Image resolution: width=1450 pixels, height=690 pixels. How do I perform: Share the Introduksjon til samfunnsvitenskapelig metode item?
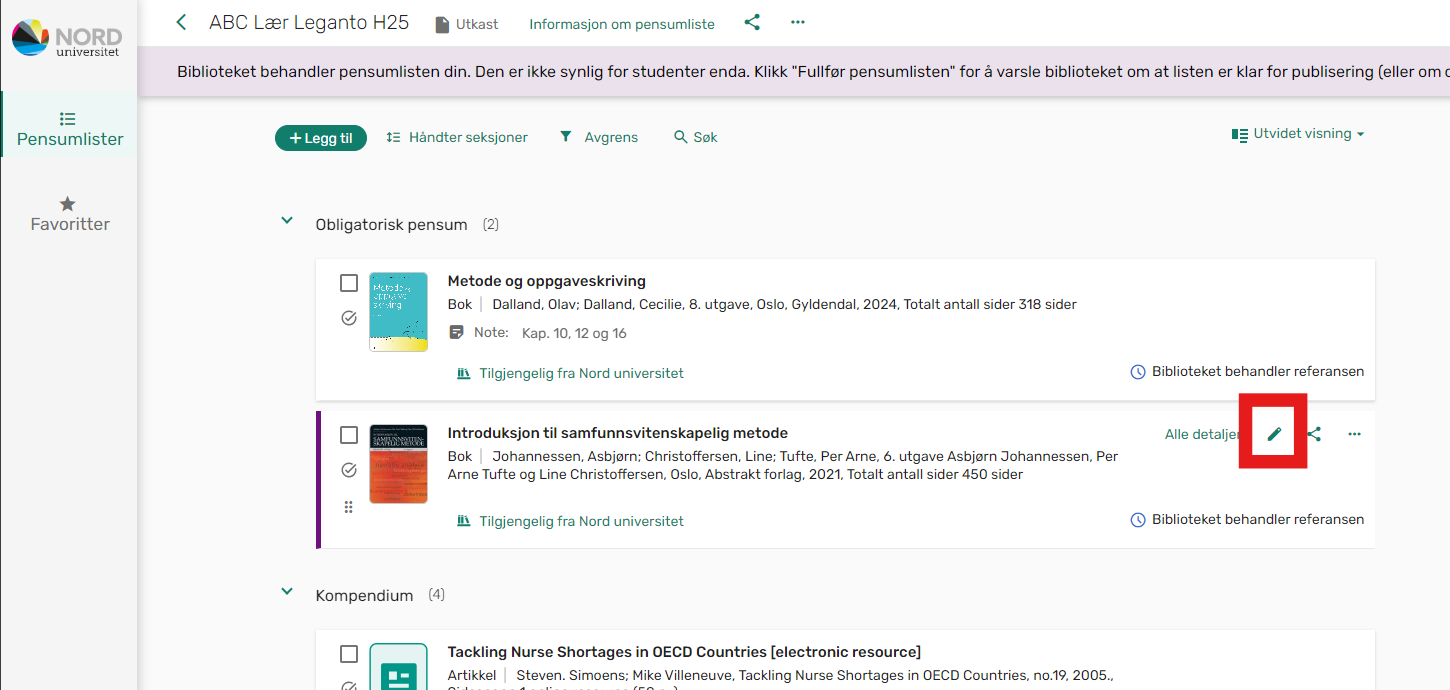point(1314,434)
